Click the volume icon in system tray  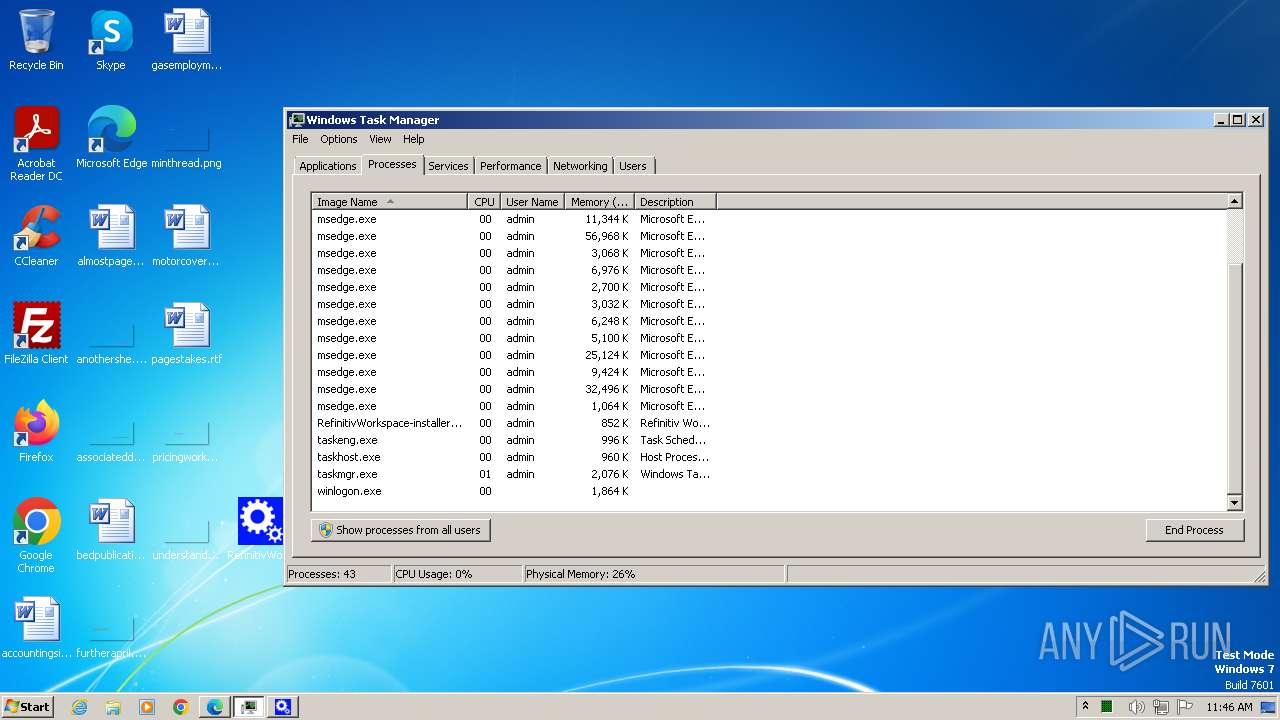point(1136,707)
